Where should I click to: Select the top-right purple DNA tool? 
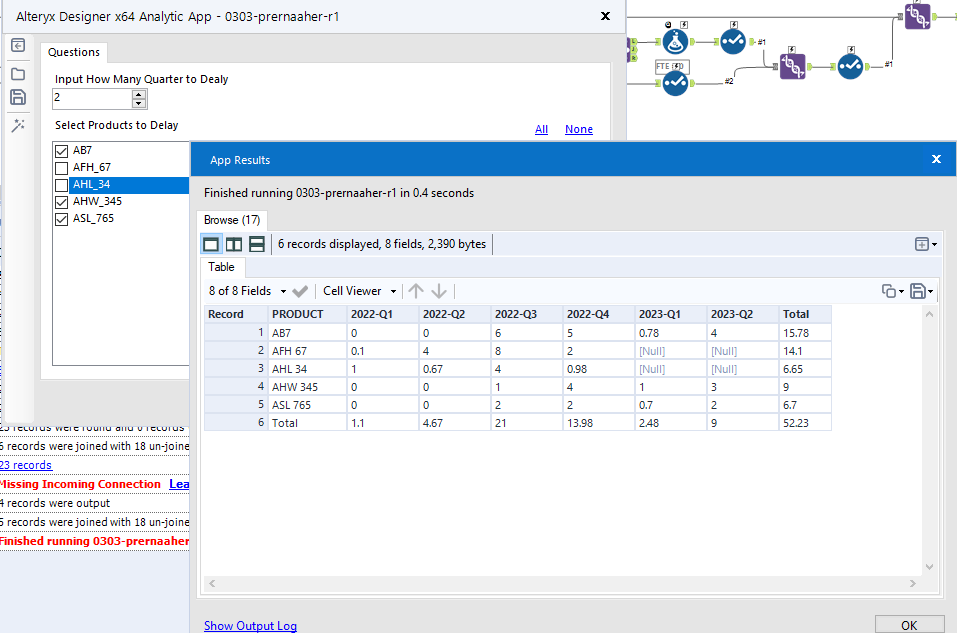(917, 16)
